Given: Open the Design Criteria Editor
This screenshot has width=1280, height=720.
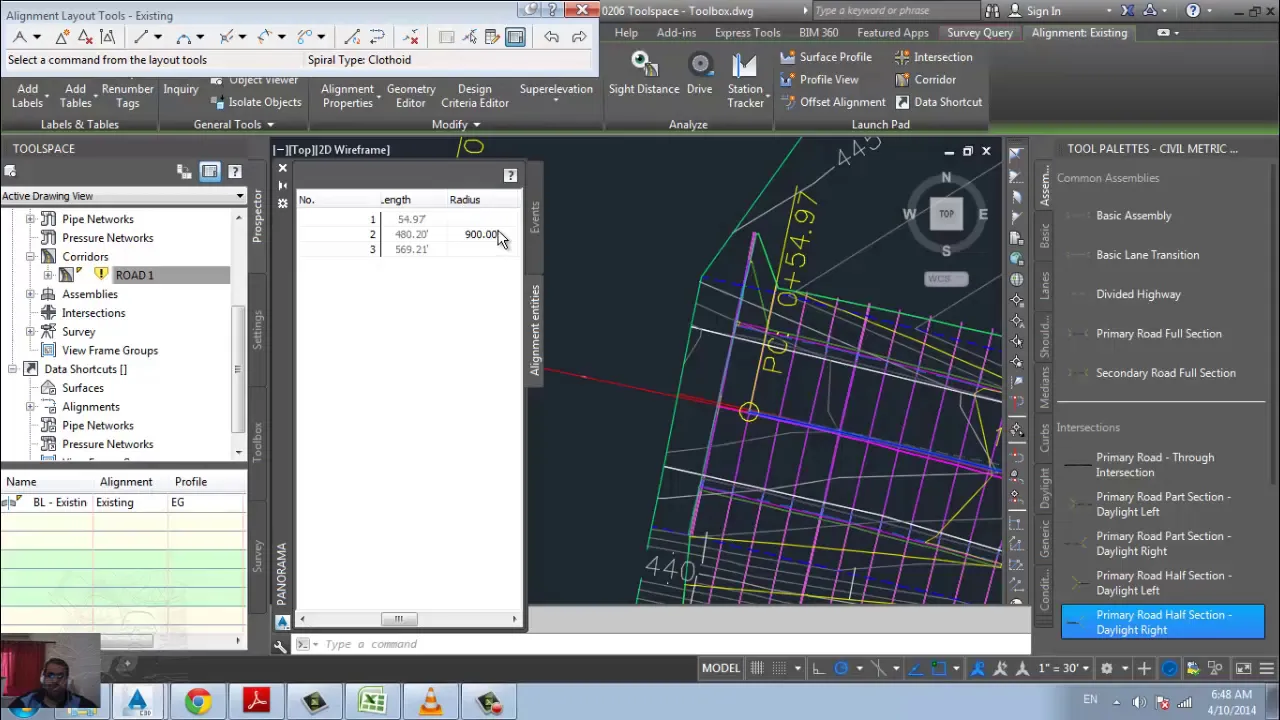Looking at the screenshot, I should click(475, 95).
